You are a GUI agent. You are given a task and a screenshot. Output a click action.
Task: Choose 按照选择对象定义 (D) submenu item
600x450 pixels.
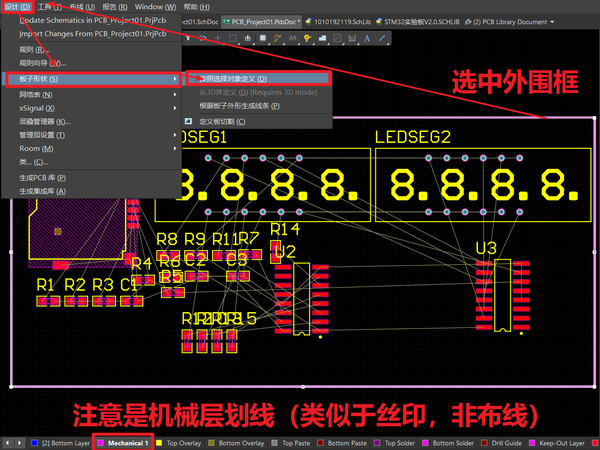click(257, 79)
